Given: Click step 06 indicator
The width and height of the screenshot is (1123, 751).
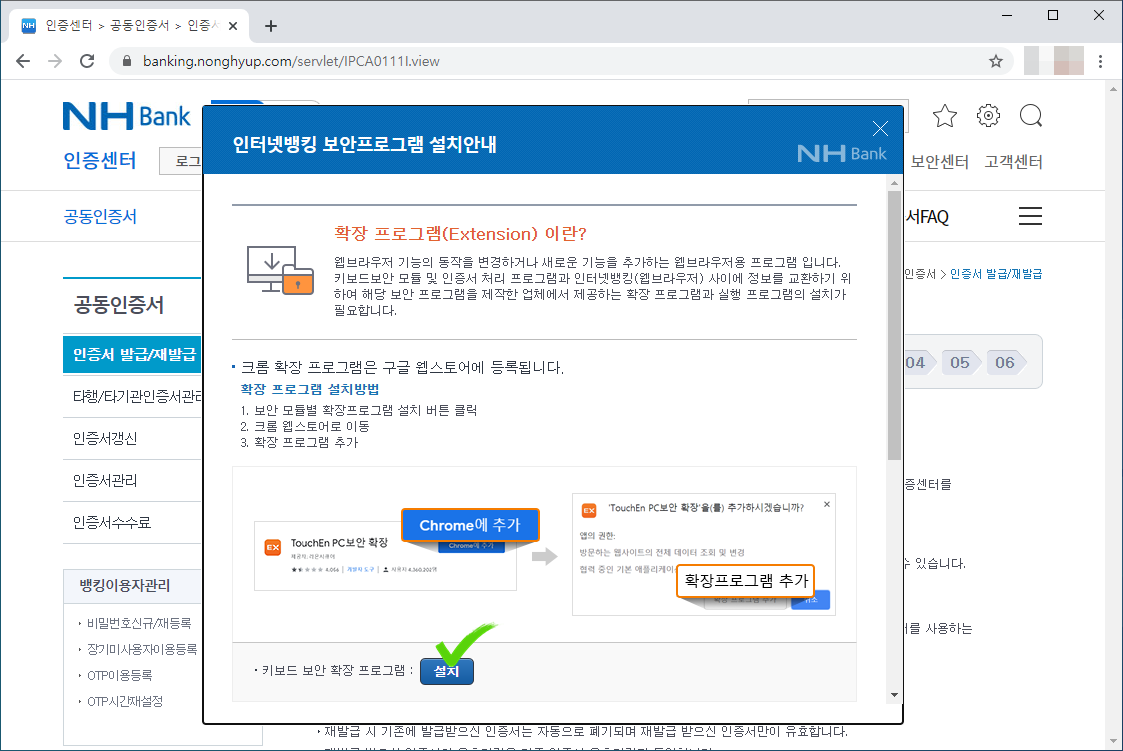Looking at the screenshot, I should pyautogui.click(x=1005, y=362).
